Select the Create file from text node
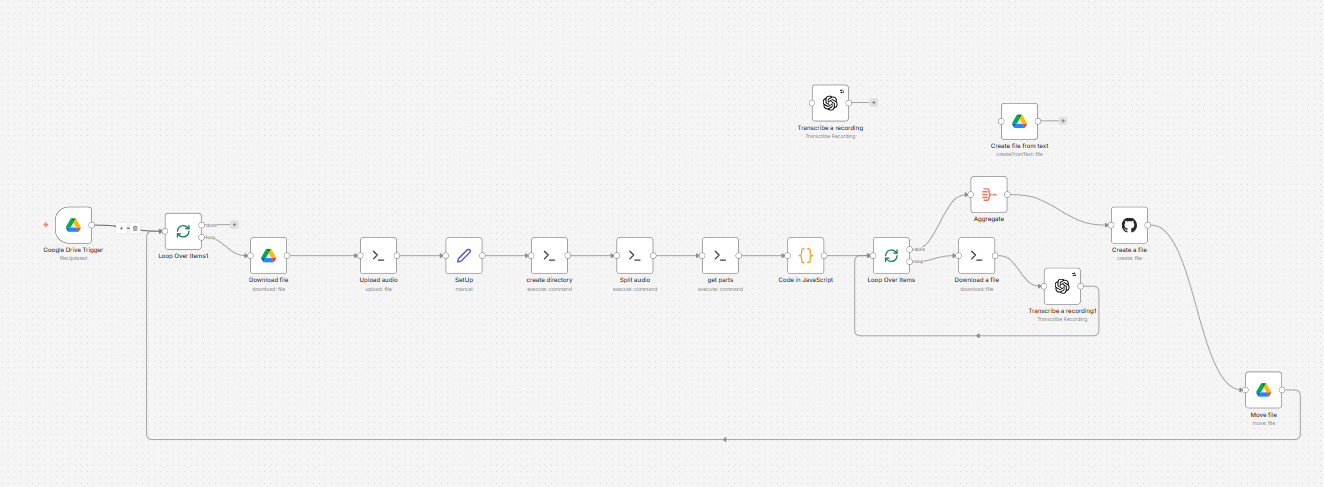This screenshot has height=487, width=1324. [x=1019, y=121]
